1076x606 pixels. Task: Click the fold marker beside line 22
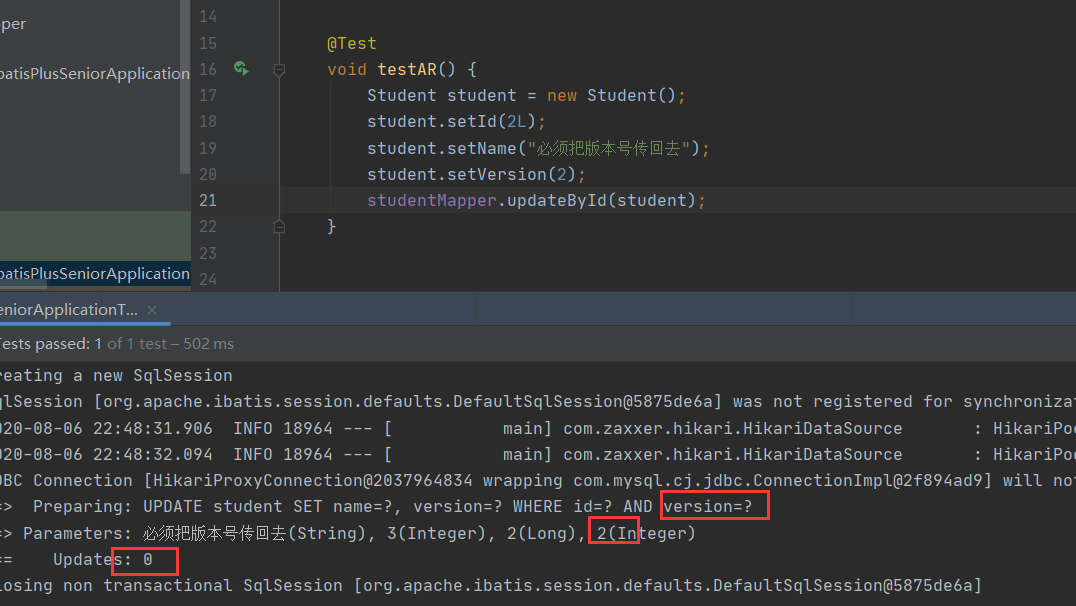point(279,227)
